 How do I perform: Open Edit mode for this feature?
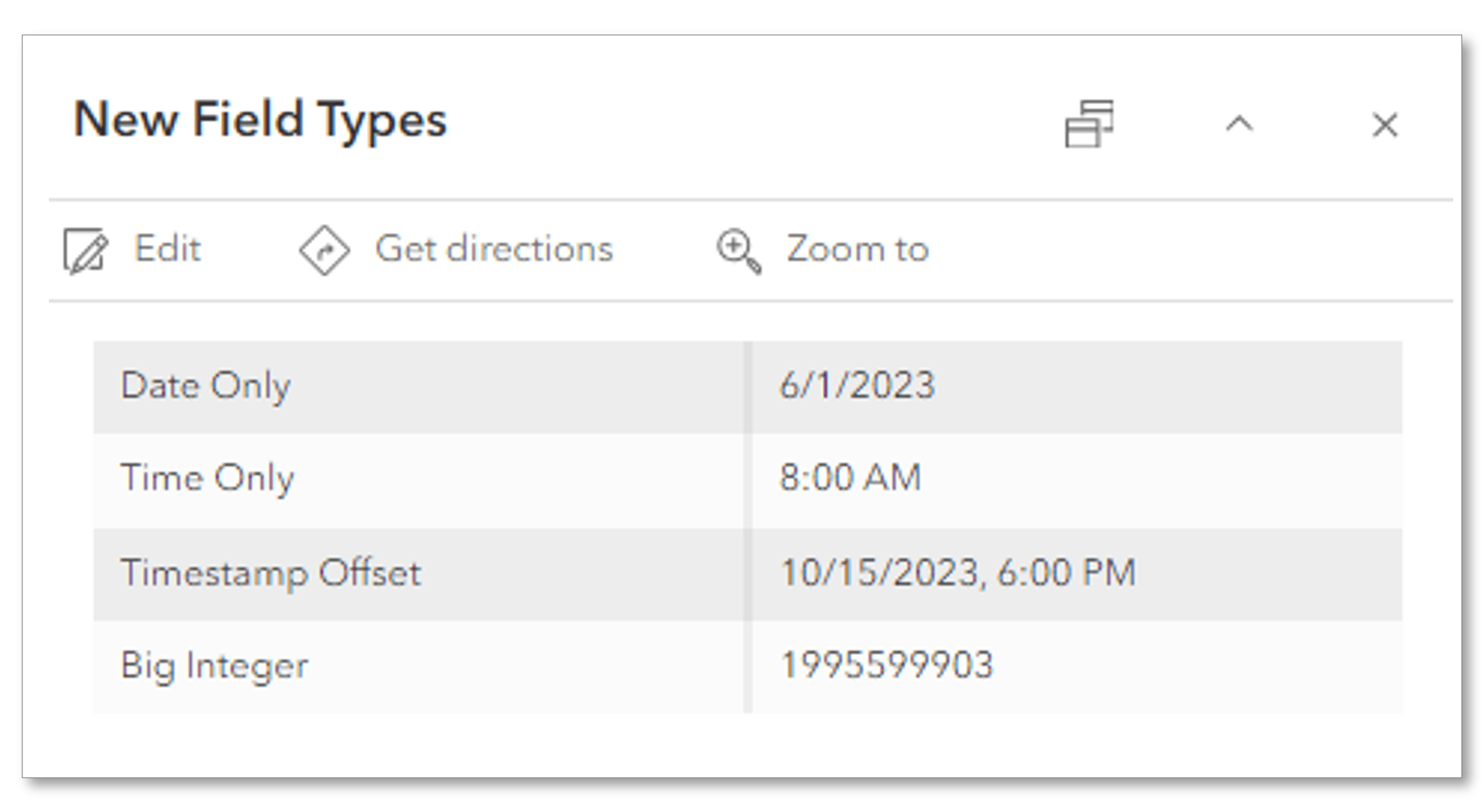(166, 250)
